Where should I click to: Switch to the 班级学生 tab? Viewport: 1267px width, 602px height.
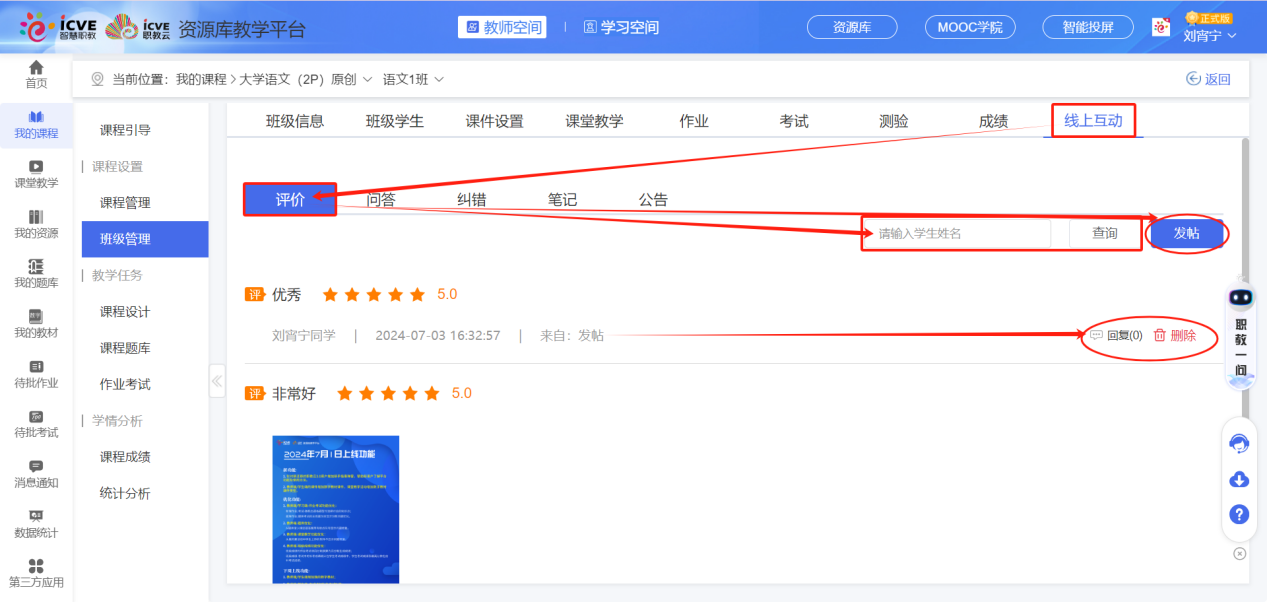pos(393,120)
